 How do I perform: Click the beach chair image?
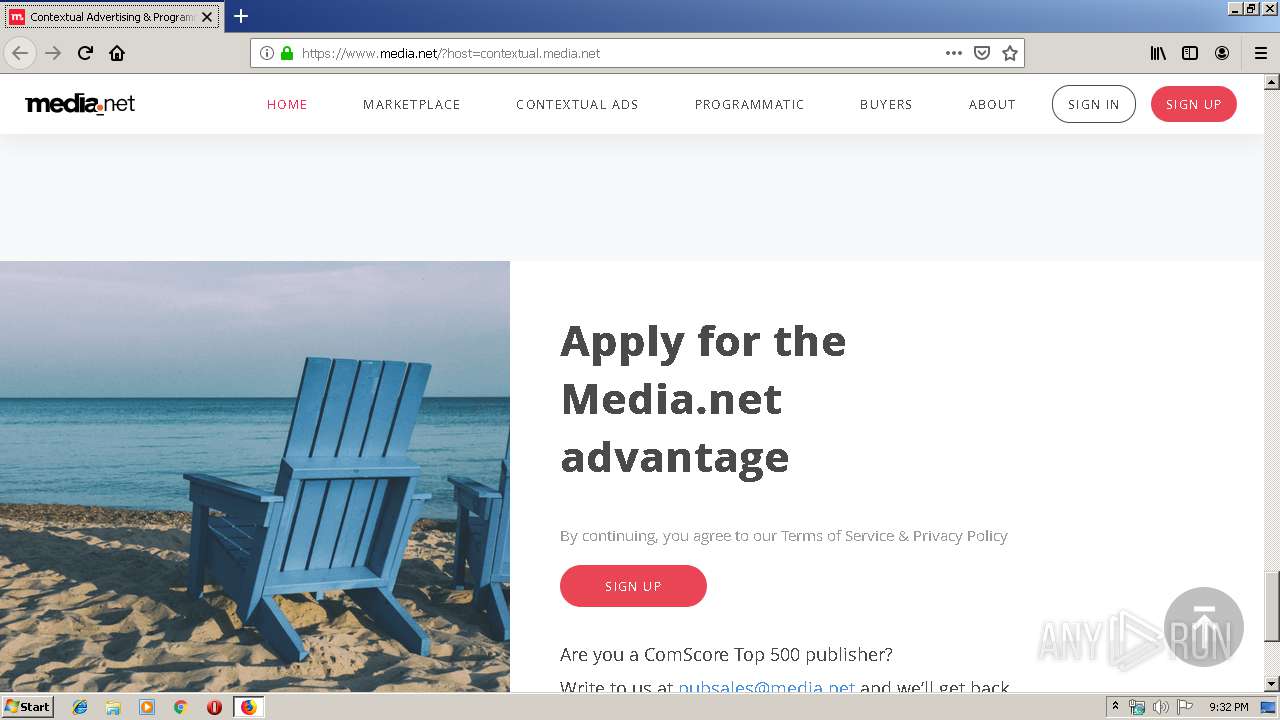tap(255, 476)
